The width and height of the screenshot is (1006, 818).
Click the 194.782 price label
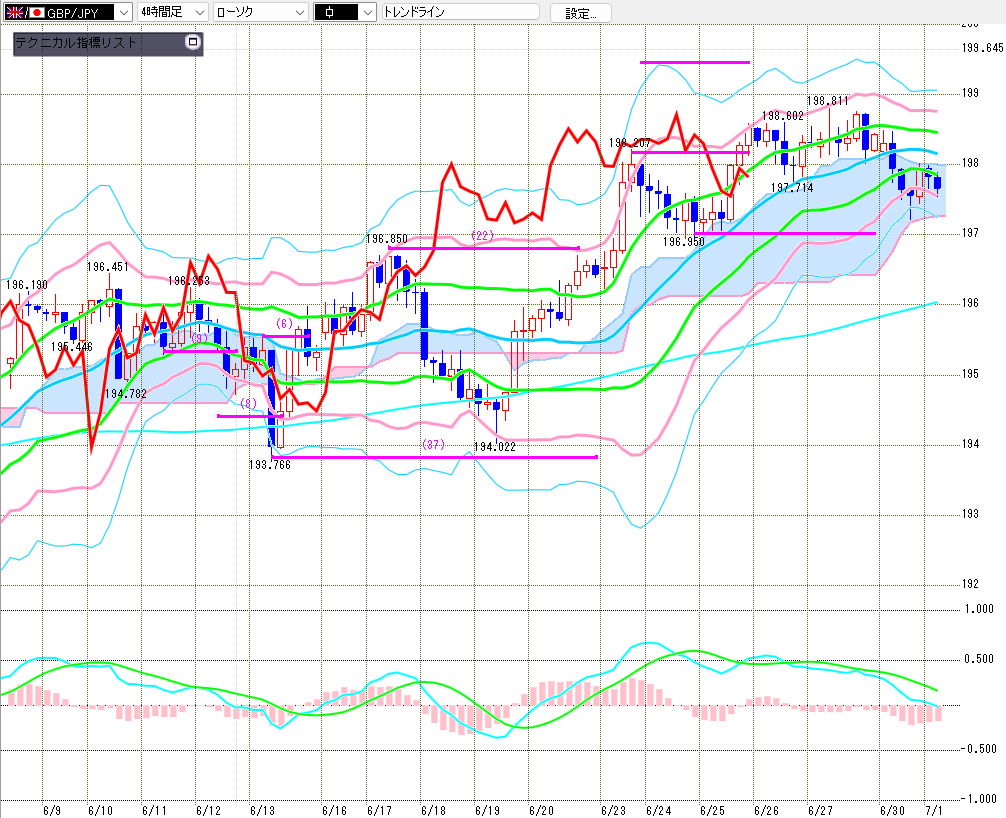click(x=126, y=393)
